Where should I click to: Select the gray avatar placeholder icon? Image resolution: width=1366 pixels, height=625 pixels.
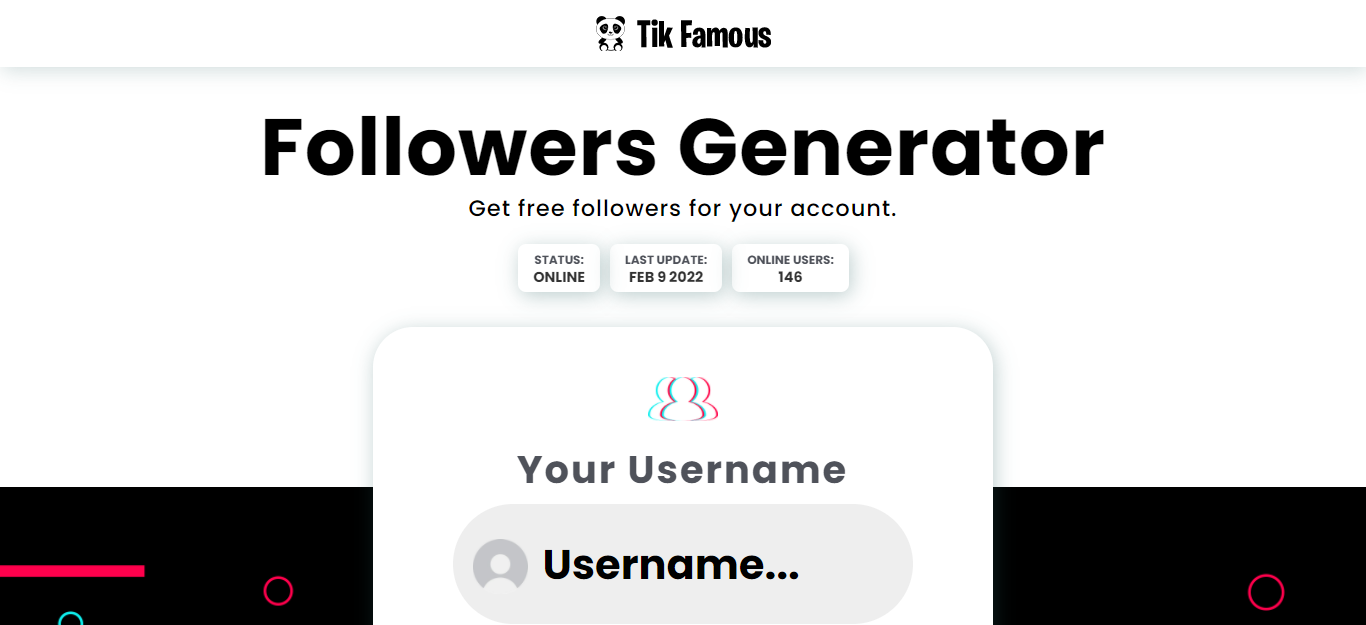[x=500, y=566]
